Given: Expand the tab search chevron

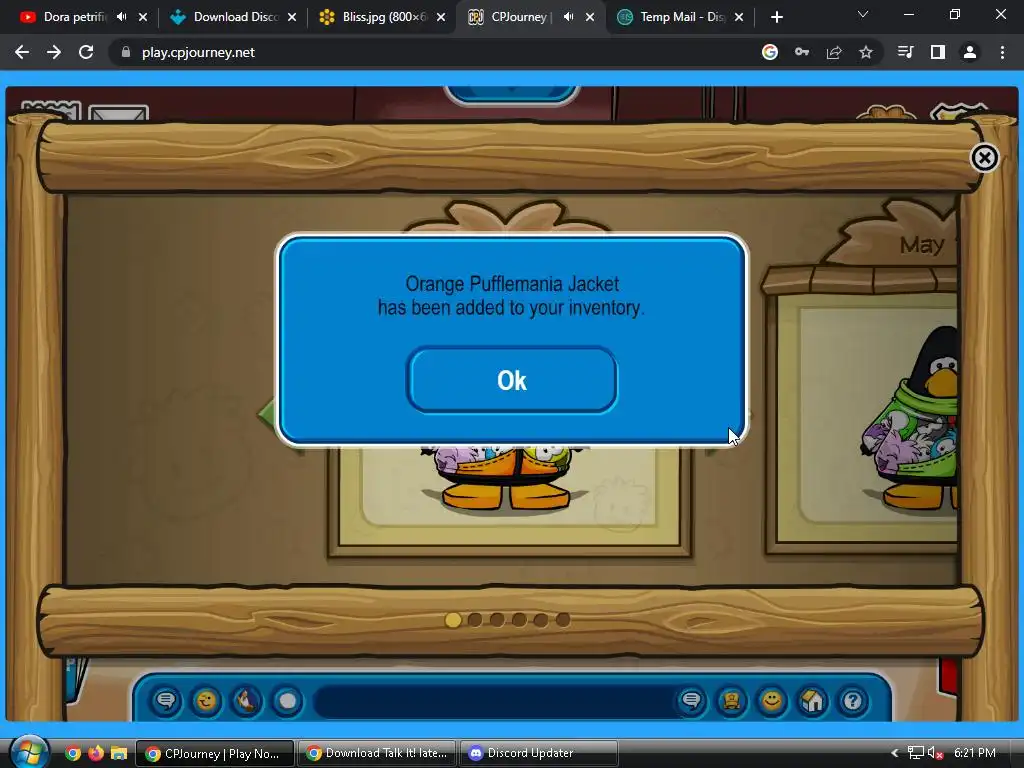Looking at the screenshot, I should [863, 14].
